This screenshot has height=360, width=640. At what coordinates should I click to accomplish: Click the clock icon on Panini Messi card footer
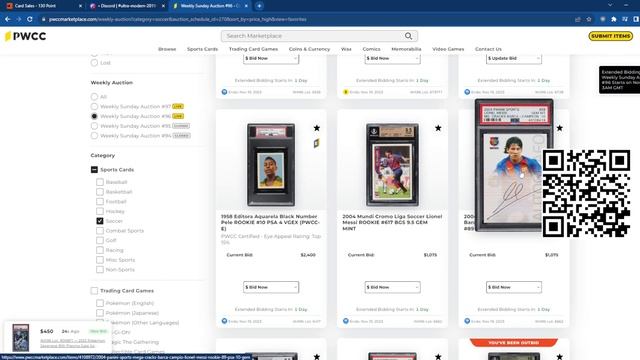tap(467, 321)
